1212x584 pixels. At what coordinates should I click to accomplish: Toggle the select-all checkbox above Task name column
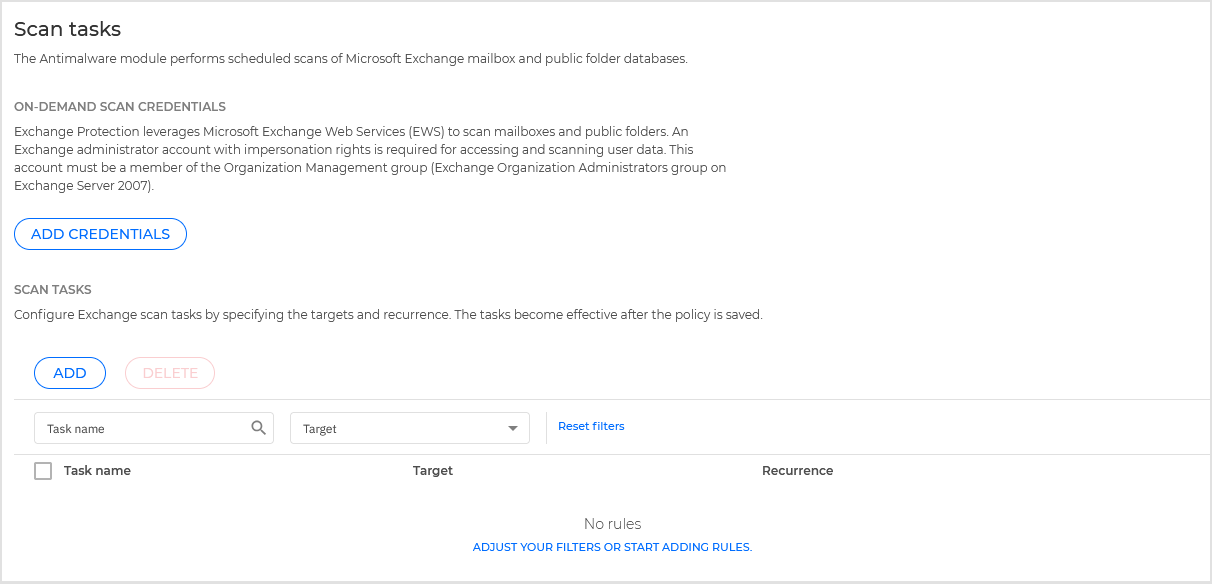point(43,470)
